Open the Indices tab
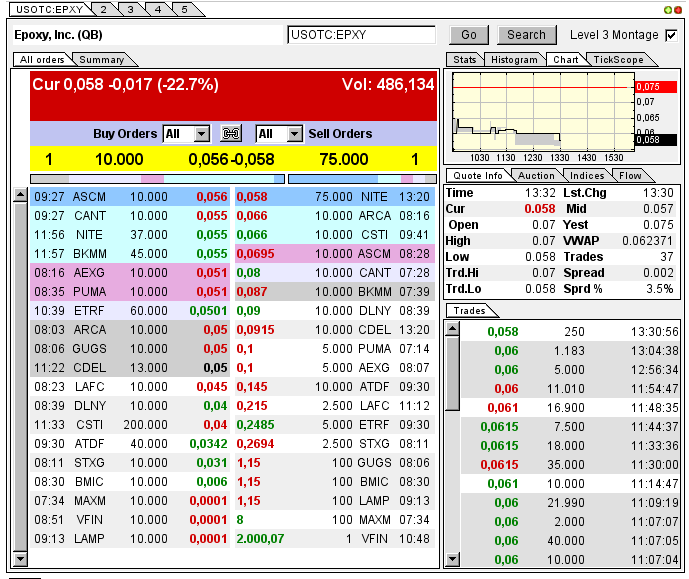This screenshot has width=689, height=579. pos(587,176)
